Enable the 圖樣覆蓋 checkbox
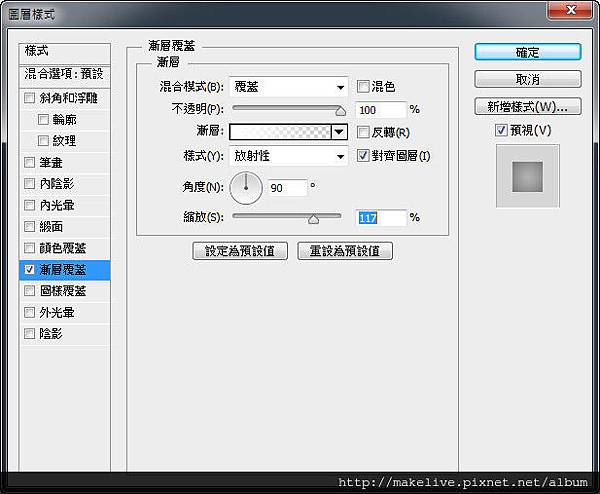This screenshot has height=494, width=600. click(x=29, y=291)
